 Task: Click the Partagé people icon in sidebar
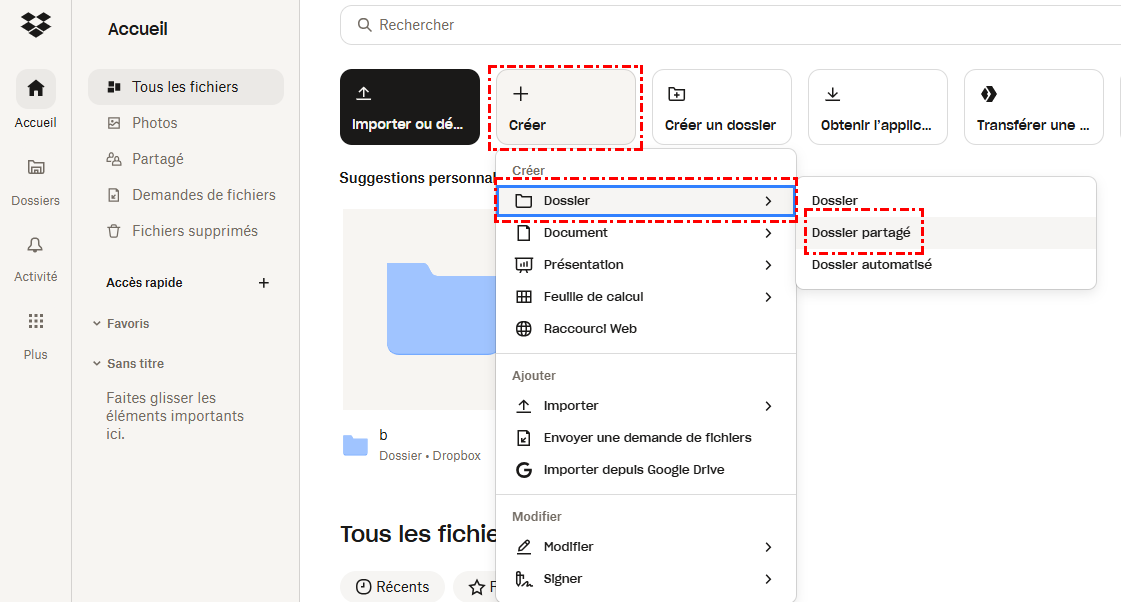tap(114, 159)
